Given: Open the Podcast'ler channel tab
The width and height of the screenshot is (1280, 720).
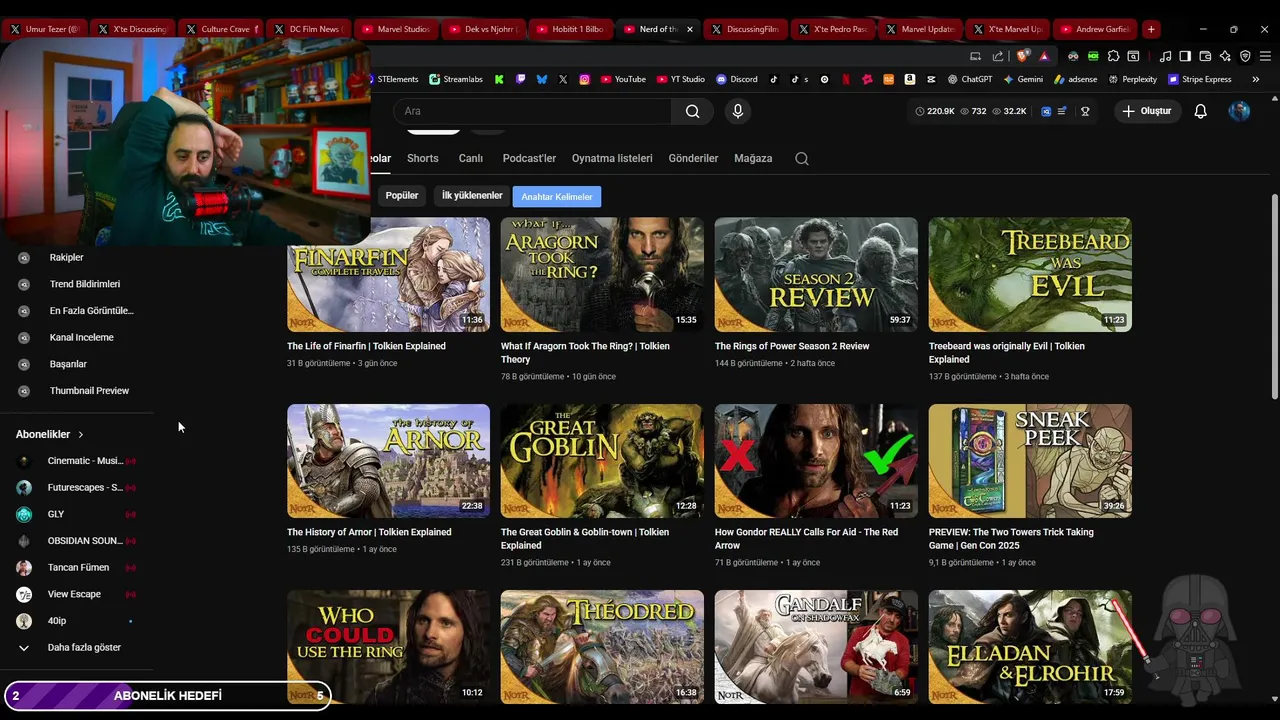Looking at the screenshot, I should tap(529, 158).
